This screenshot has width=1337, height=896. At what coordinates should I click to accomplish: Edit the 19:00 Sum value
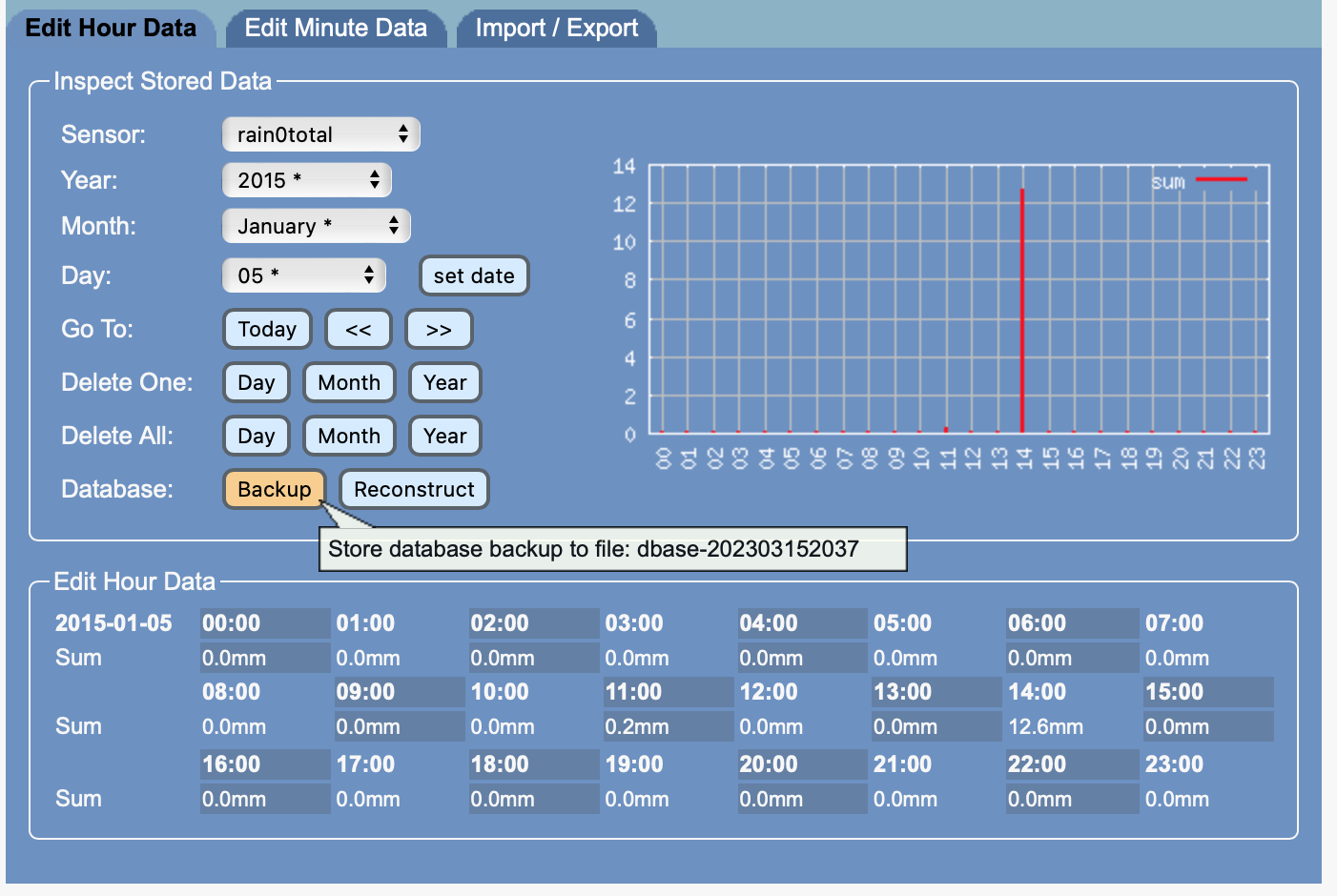tap(668, 799)
